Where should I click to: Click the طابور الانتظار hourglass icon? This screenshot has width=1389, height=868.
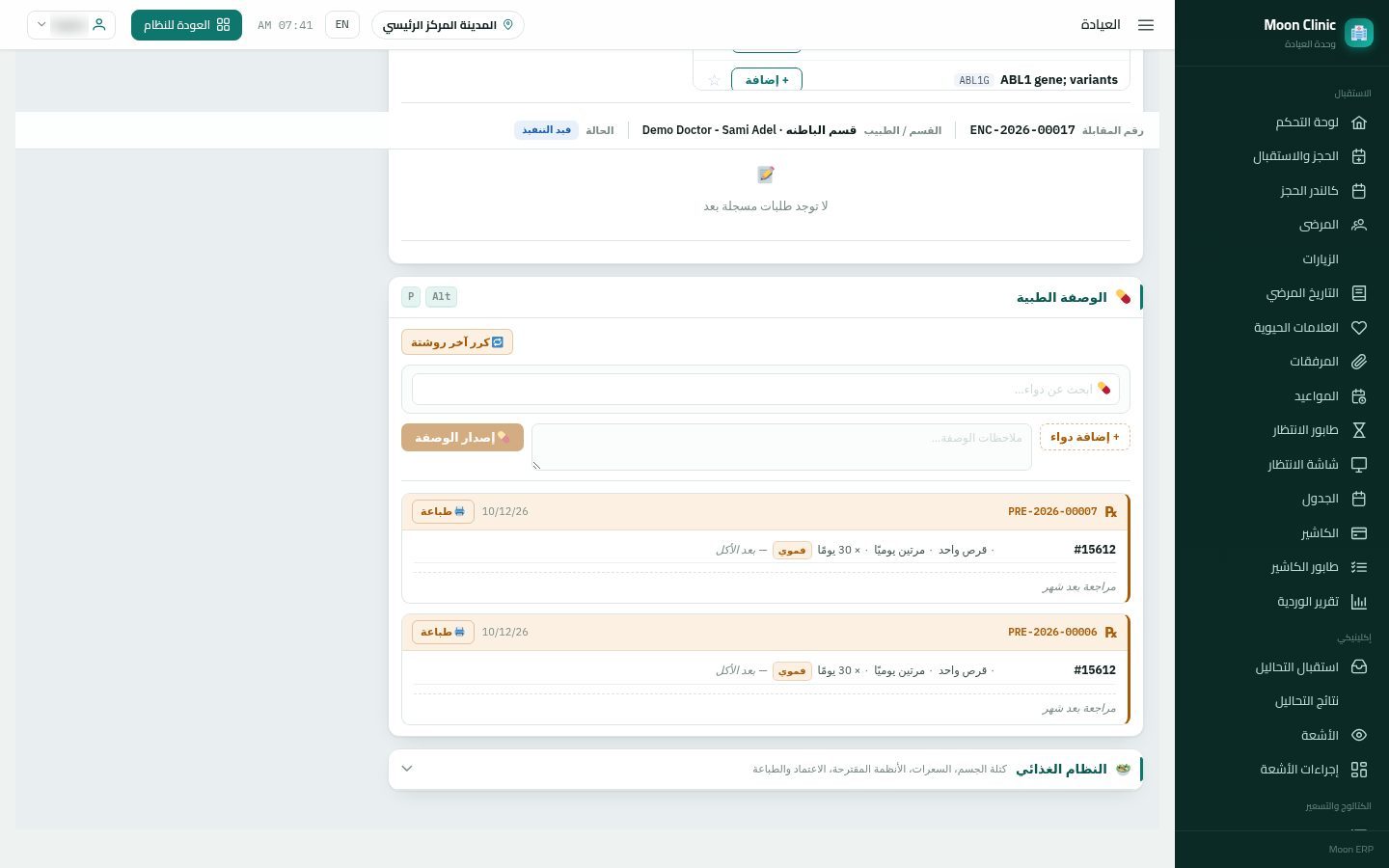[x=1359, y=430]
